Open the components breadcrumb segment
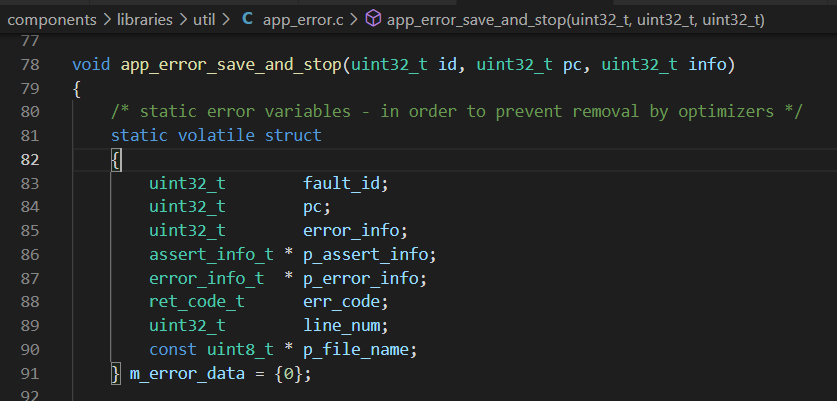Viewport: 837px width, 401px height. pyautogui.click(x=52, y=20)
